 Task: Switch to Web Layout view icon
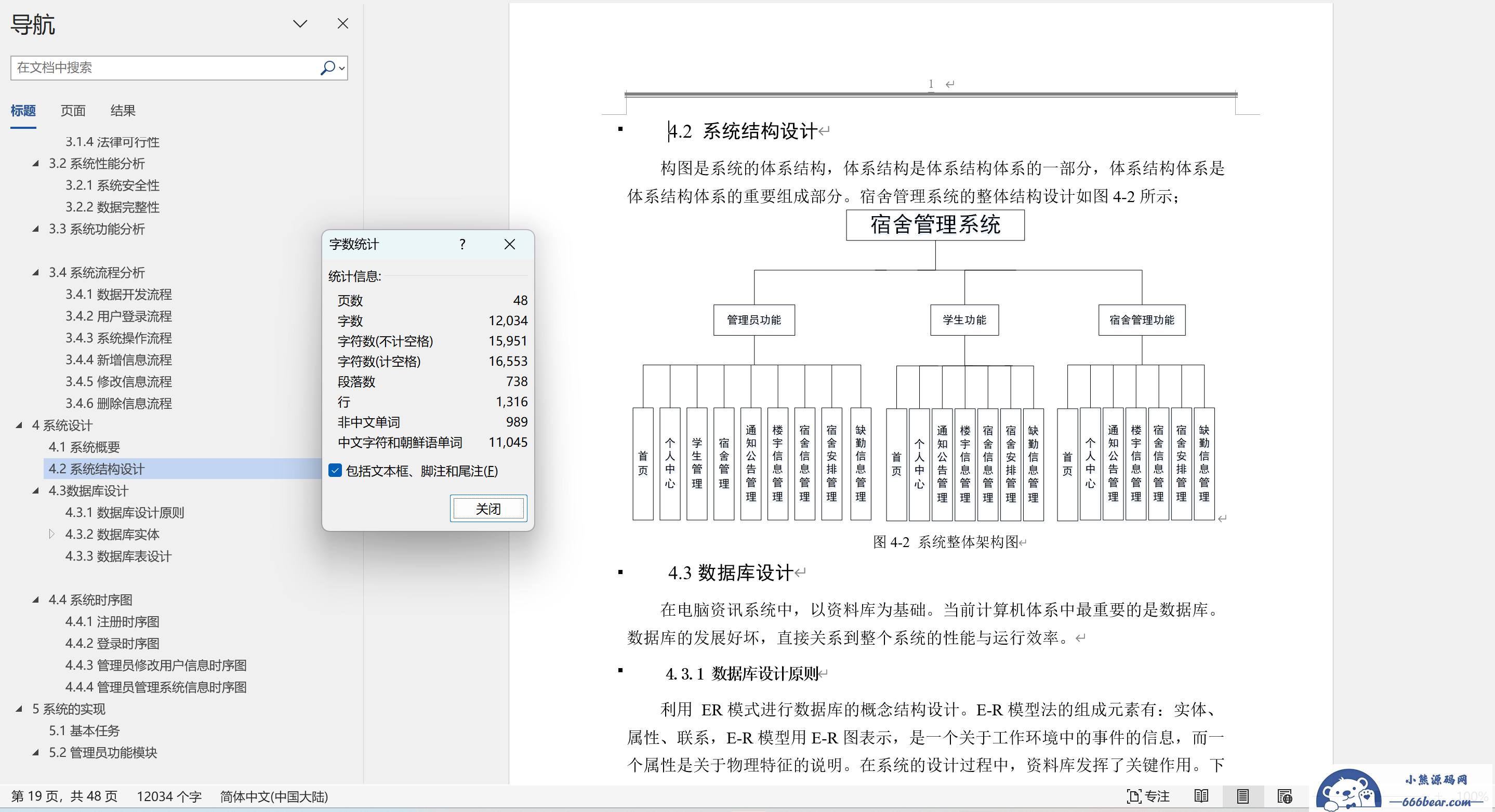point(1285,796)
